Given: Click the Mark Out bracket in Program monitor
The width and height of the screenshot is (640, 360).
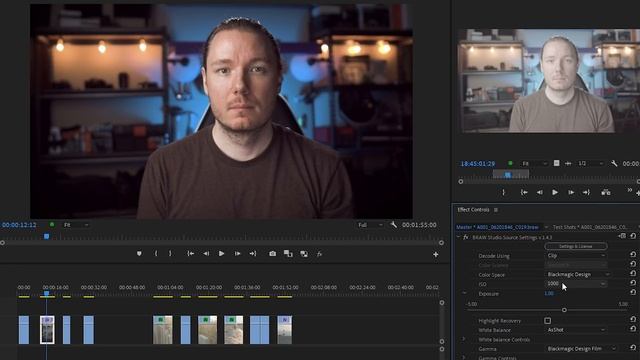Looking at the screenshot, I should pyautogui.click(x=170, y=254).
